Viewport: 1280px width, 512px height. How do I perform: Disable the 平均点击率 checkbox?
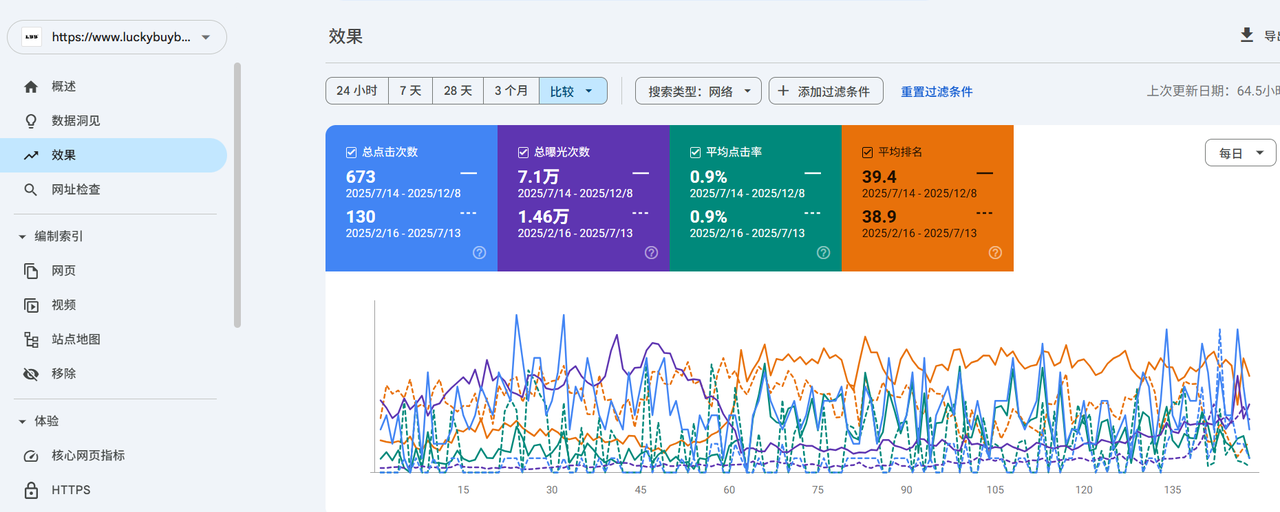695,152
